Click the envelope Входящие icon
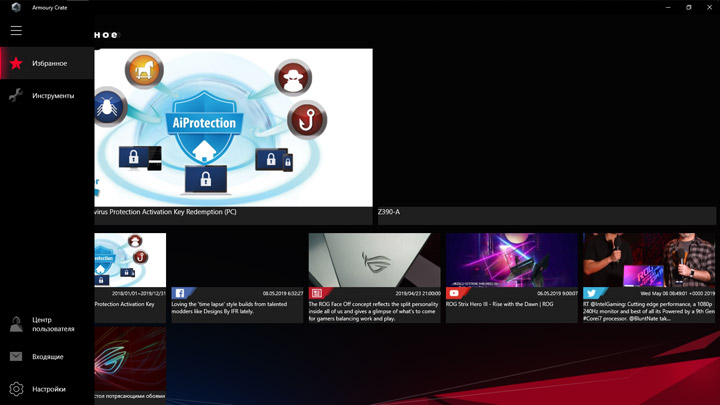Viewport: 720px width, 405px height. [16, 356]
